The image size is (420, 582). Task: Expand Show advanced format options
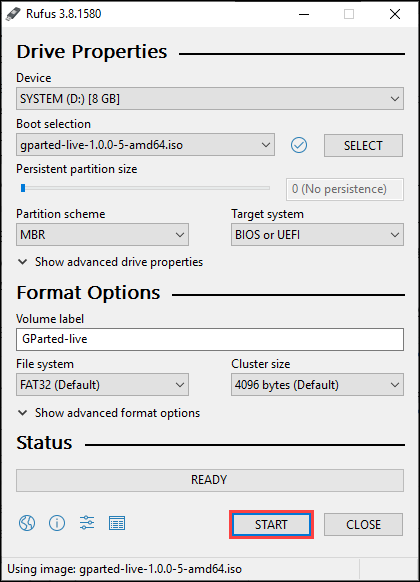(x=109, y=413)
